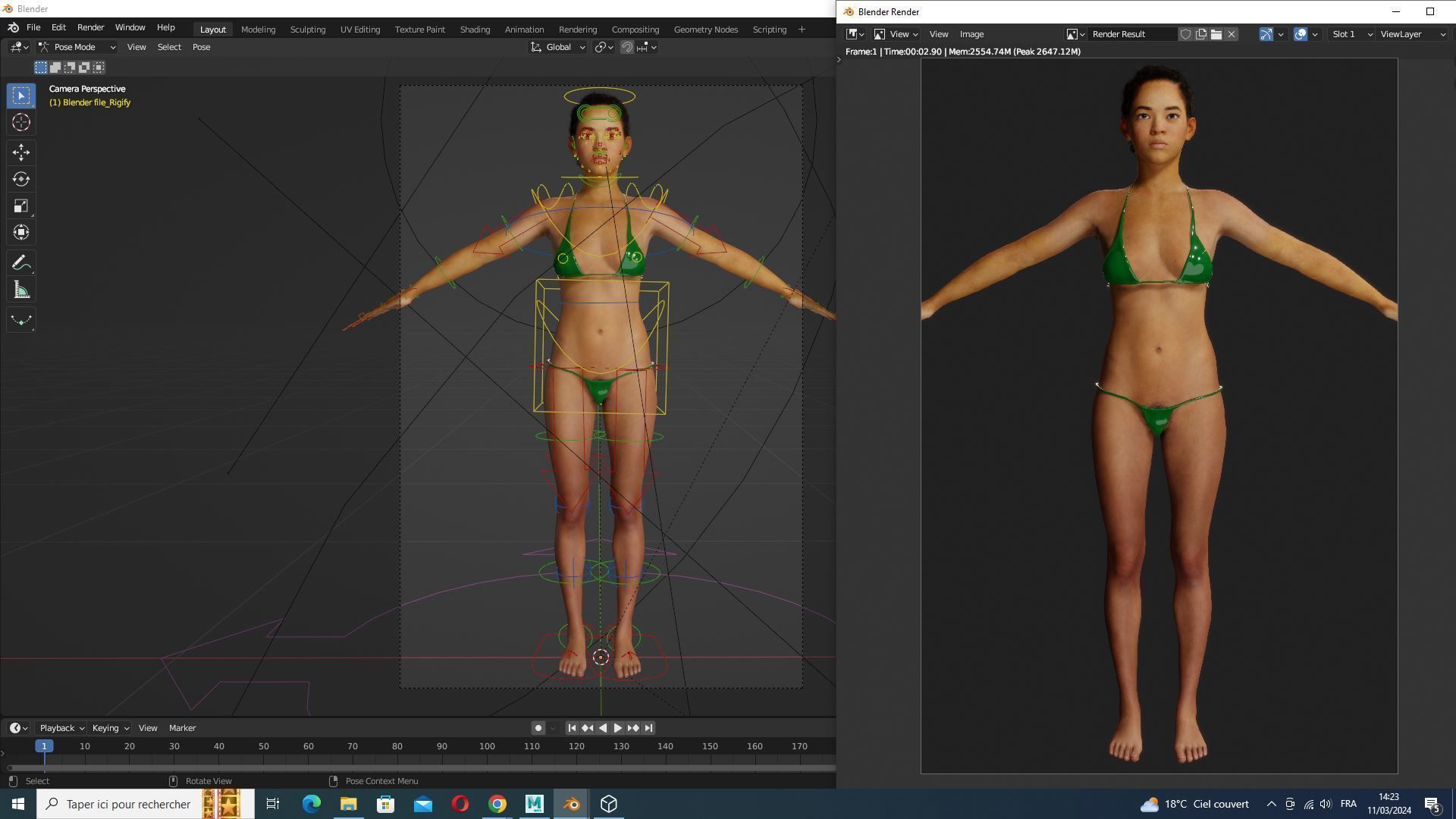Switch to the Shading workspace tab

[x=475, y=30]
